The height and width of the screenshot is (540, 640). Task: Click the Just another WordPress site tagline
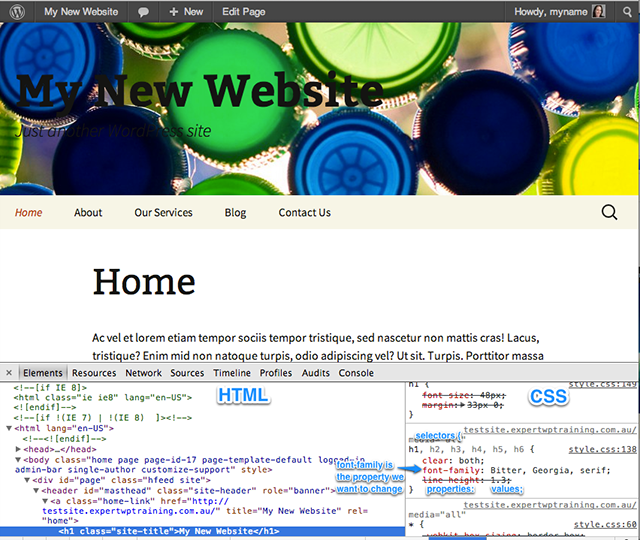(113, 131)
